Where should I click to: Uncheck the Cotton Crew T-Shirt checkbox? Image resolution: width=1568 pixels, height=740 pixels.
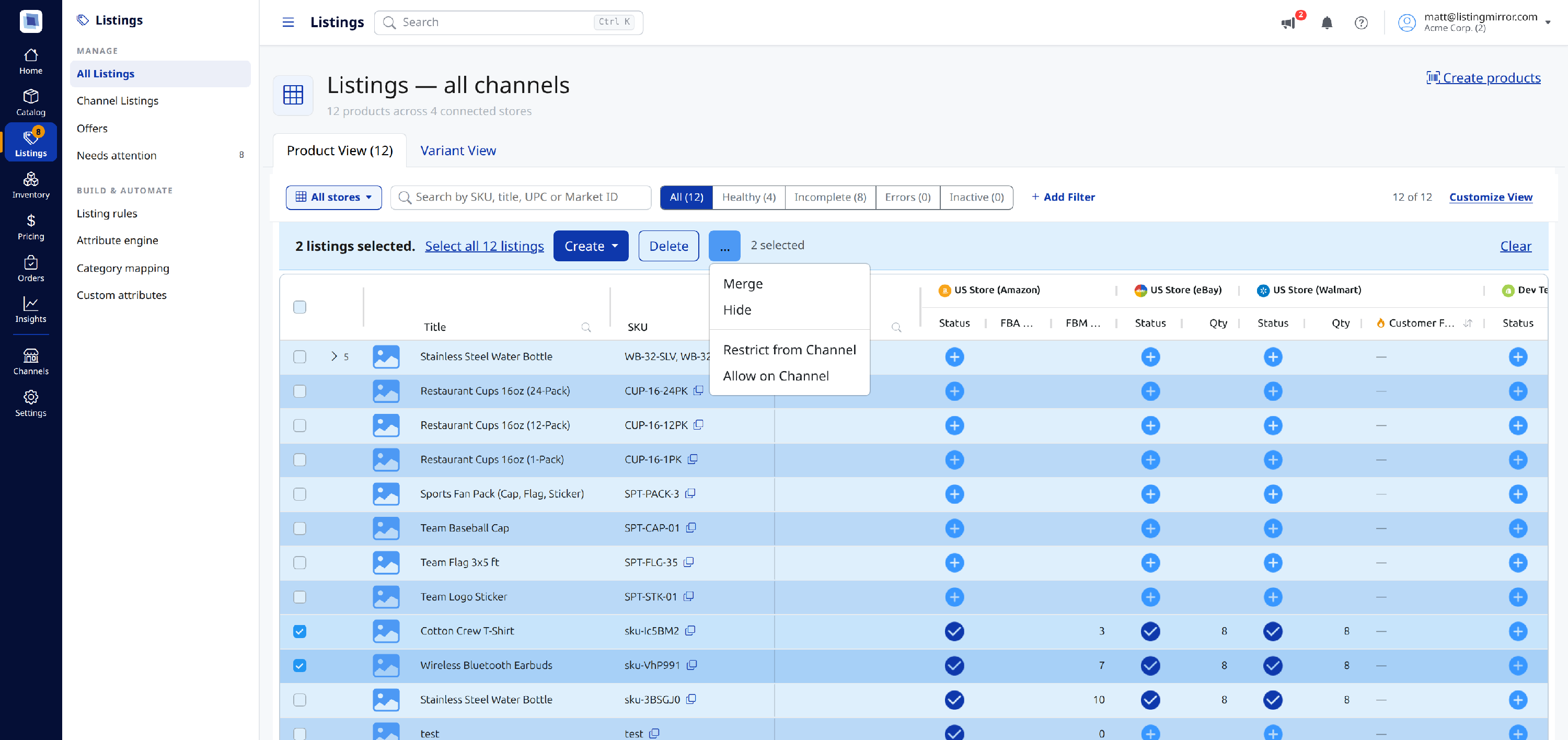point(299,631)
